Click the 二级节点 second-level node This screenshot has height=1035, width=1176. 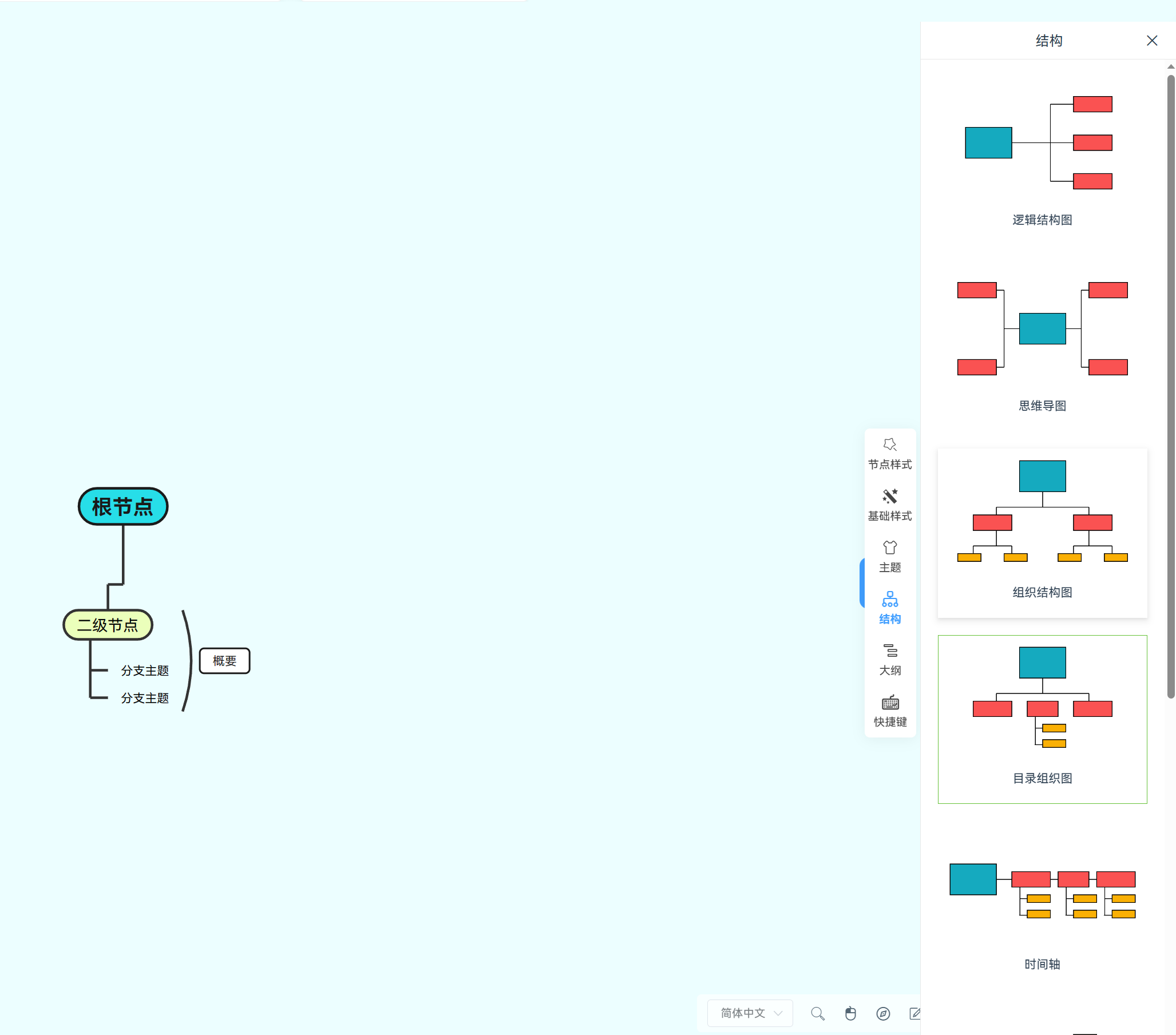[108, 625]
